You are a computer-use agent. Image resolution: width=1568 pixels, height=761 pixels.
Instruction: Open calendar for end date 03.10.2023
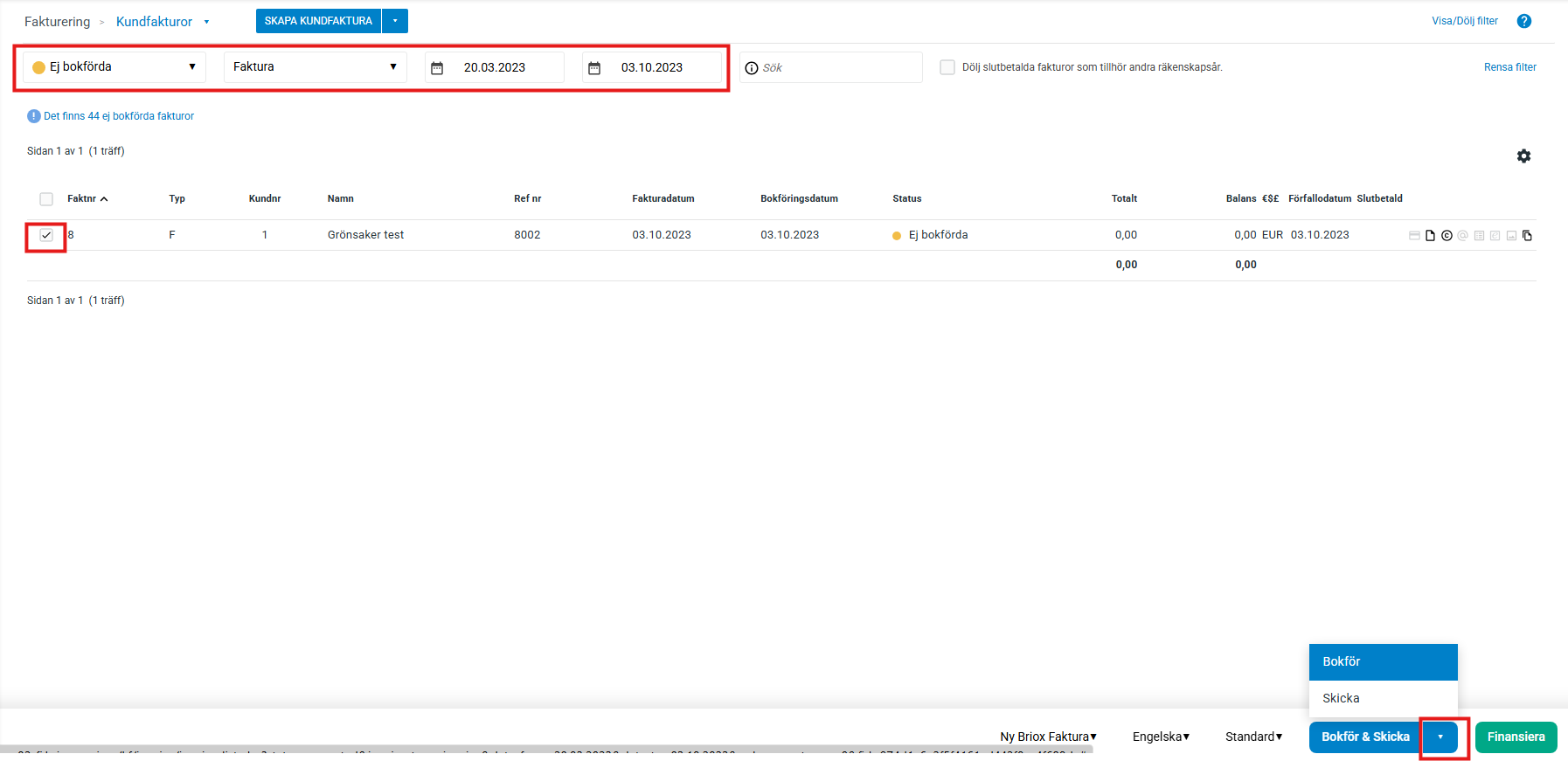click(x=594, y=67)
